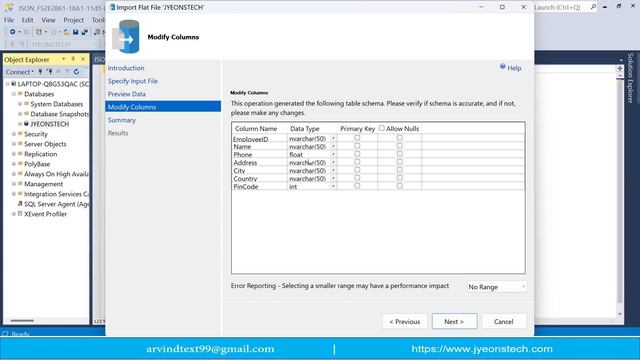This screenshot has width=640, height=360.
Task: Open the Solution Explorer side tab
Action: click(630, 78)
